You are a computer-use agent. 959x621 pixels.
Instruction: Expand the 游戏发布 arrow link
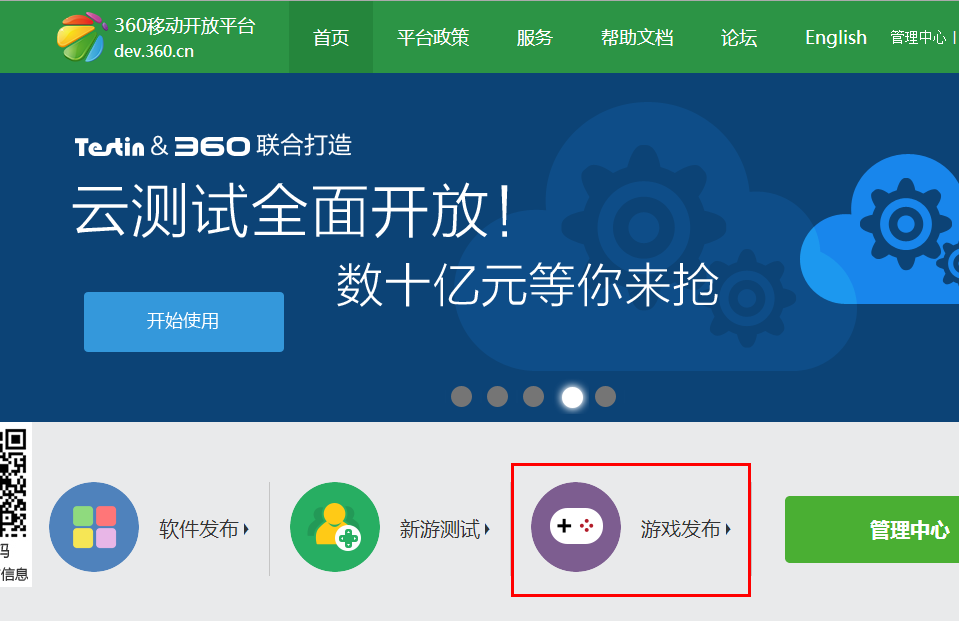click(x=686, y=529)
